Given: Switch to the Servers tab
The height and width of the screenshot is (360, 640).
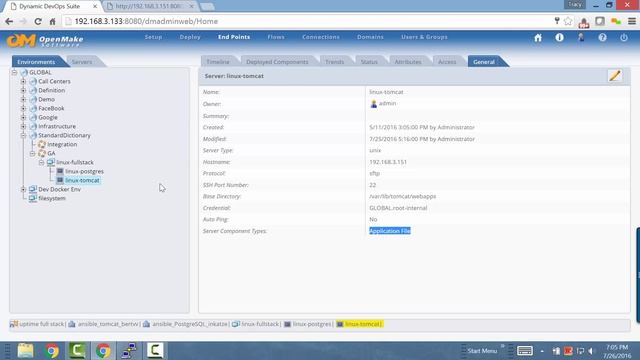Looking at the screenshot, I should pos(82,62).
